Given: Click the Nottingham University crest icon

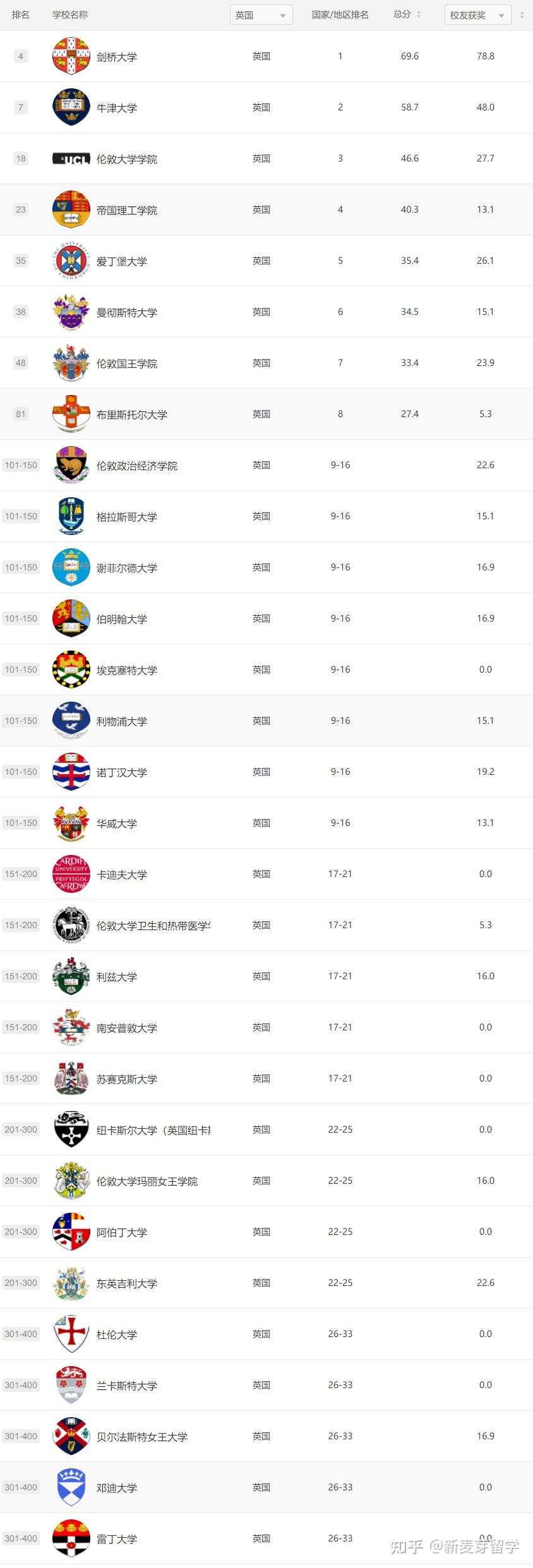Looking at the screenshot, I should pos(71,772).
